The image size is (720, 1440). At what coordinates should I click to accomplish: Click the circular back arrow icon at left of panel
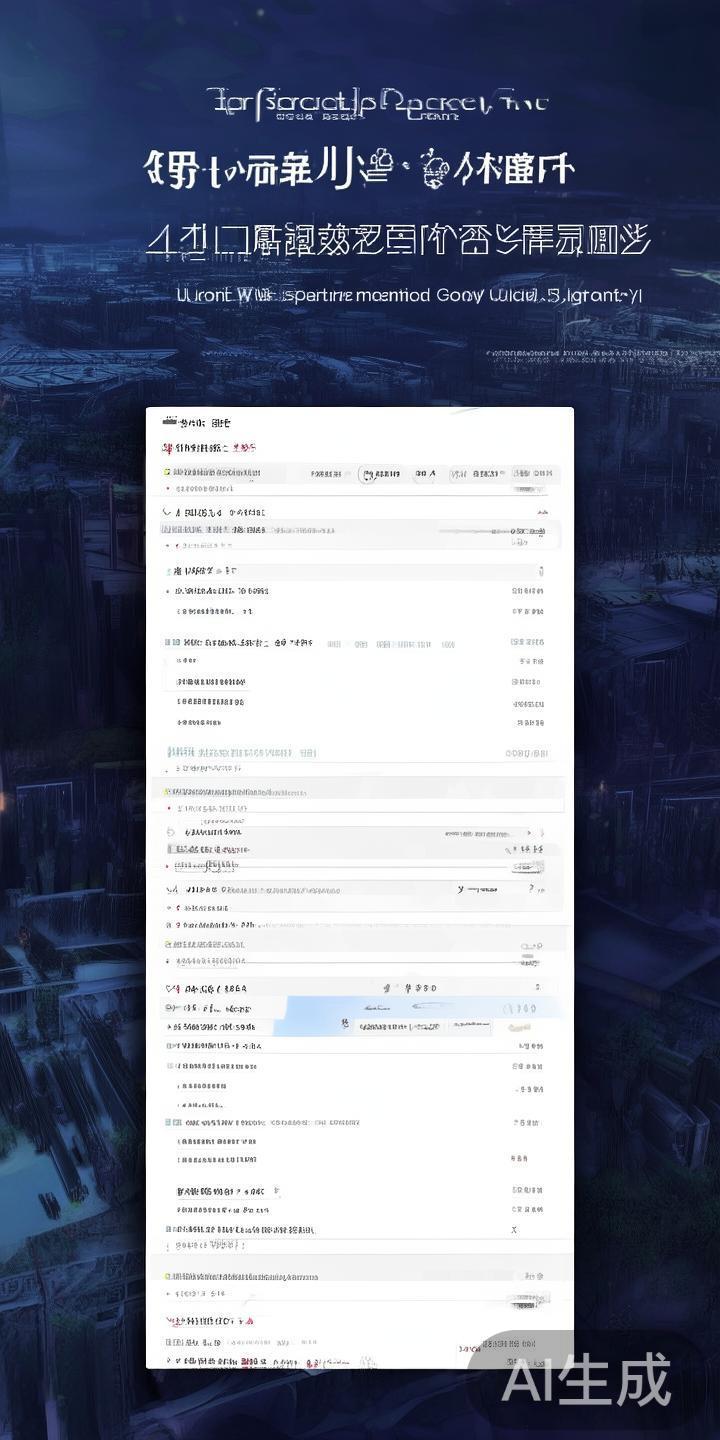click(171, 831)
